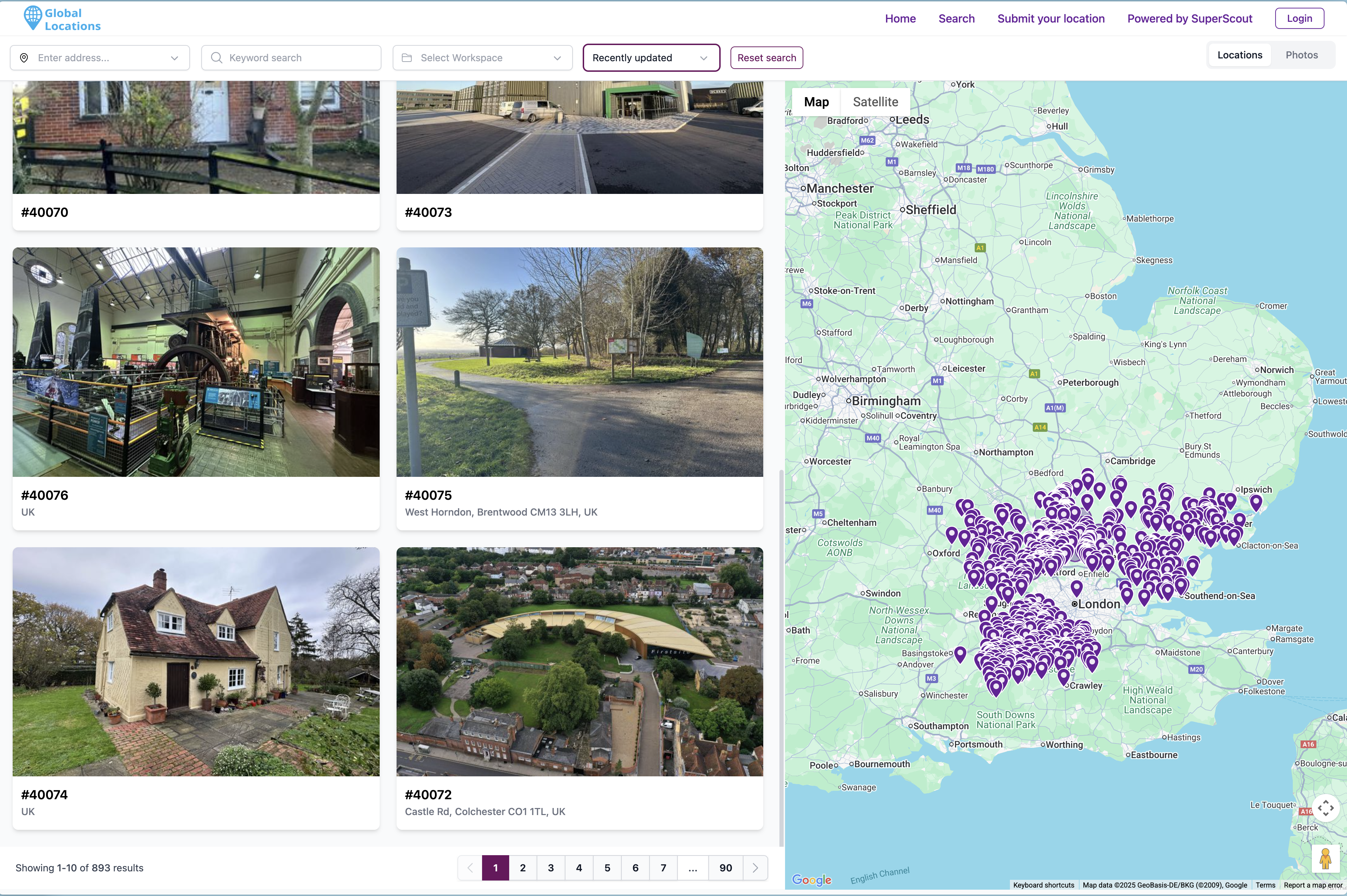Click the magnifier icon in keyword search
Viewport: 1347px width, 896px height.
coord(216,58)
